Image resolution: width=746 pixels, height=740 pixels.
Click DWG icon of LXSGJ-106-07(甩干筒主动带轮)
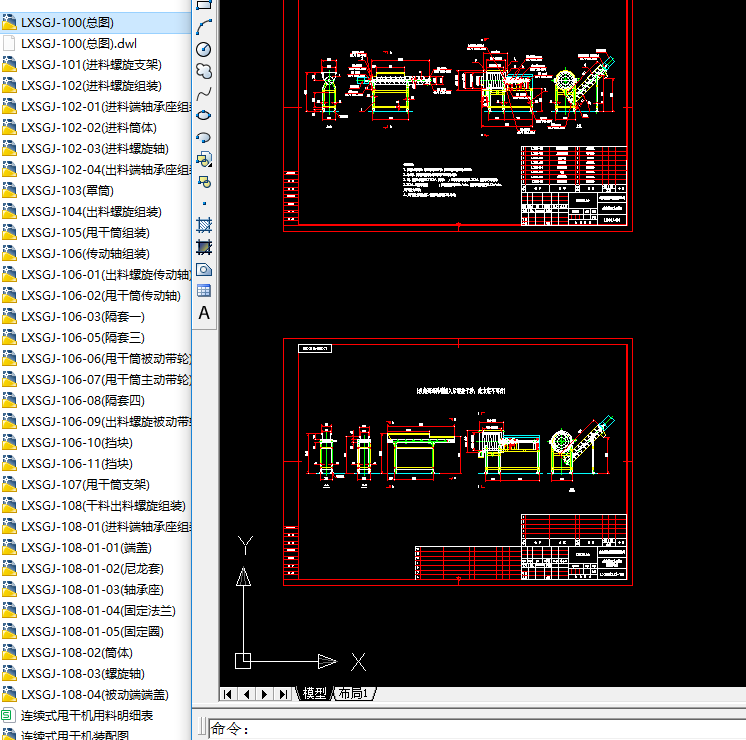(9, 379)
